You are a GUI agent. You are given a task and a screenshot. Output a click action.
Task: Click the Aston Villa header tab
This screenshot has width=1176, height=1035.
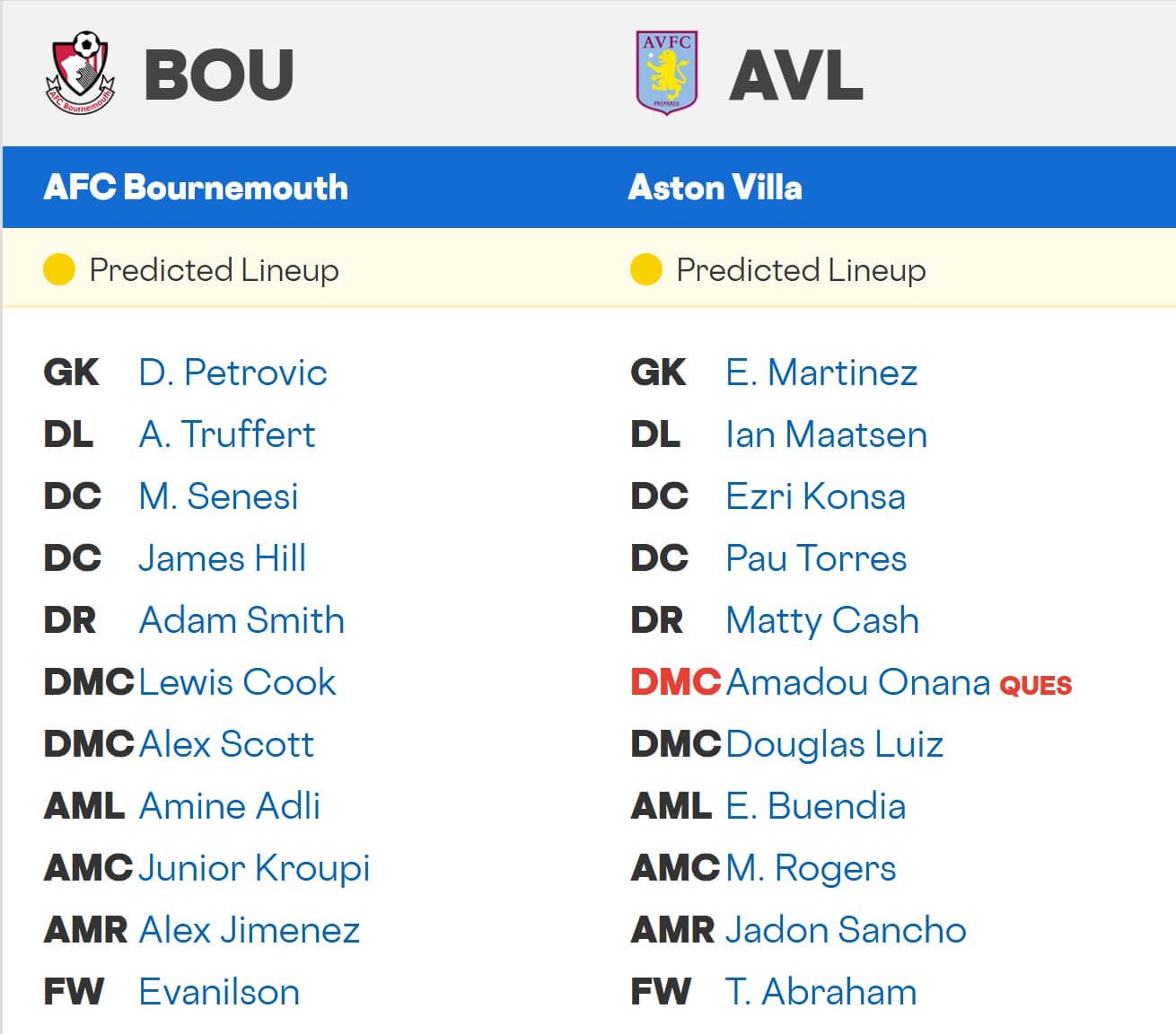(715, 188)
